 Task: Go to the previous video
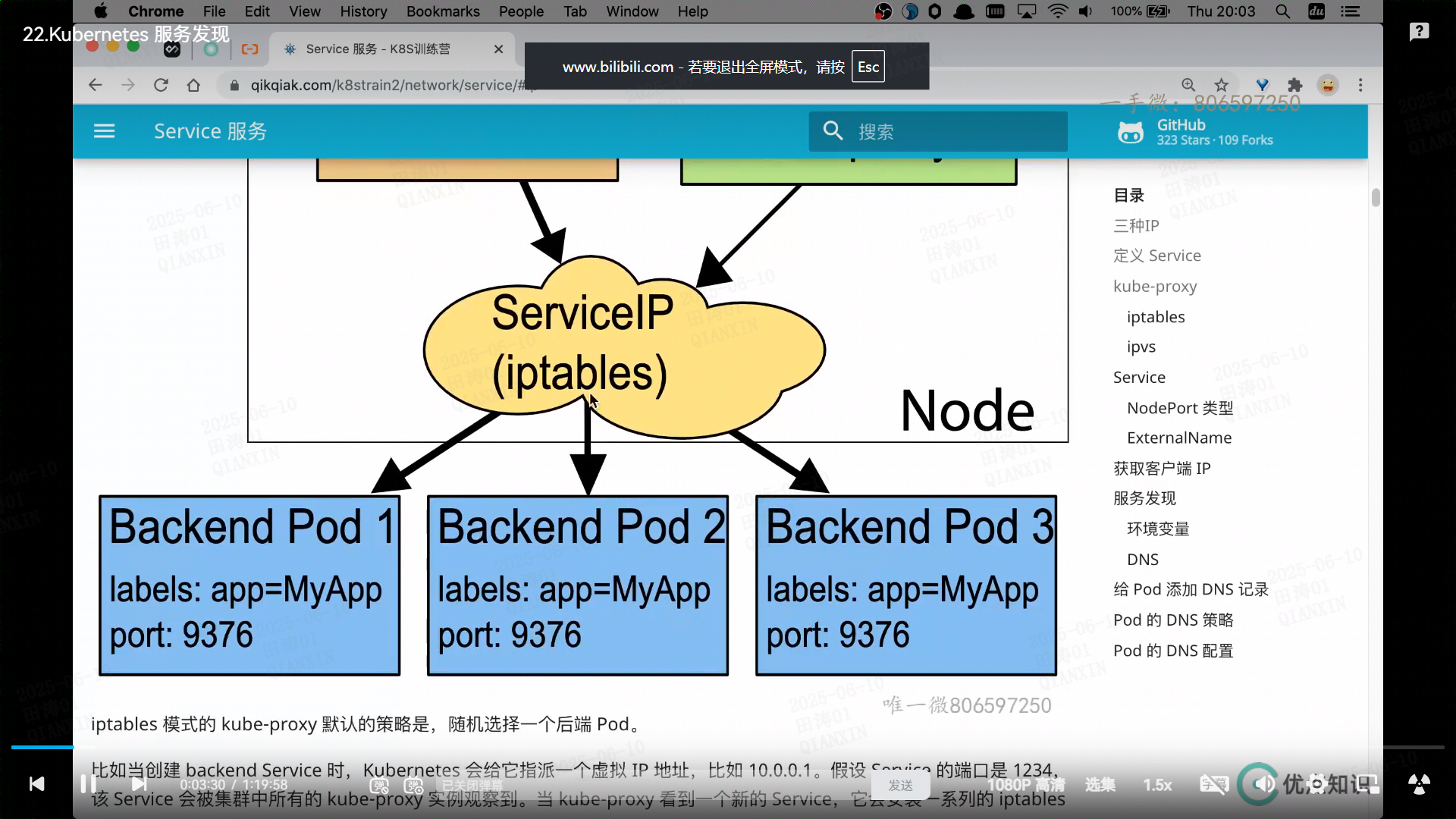pyautogui.click(x=36, y=783)
